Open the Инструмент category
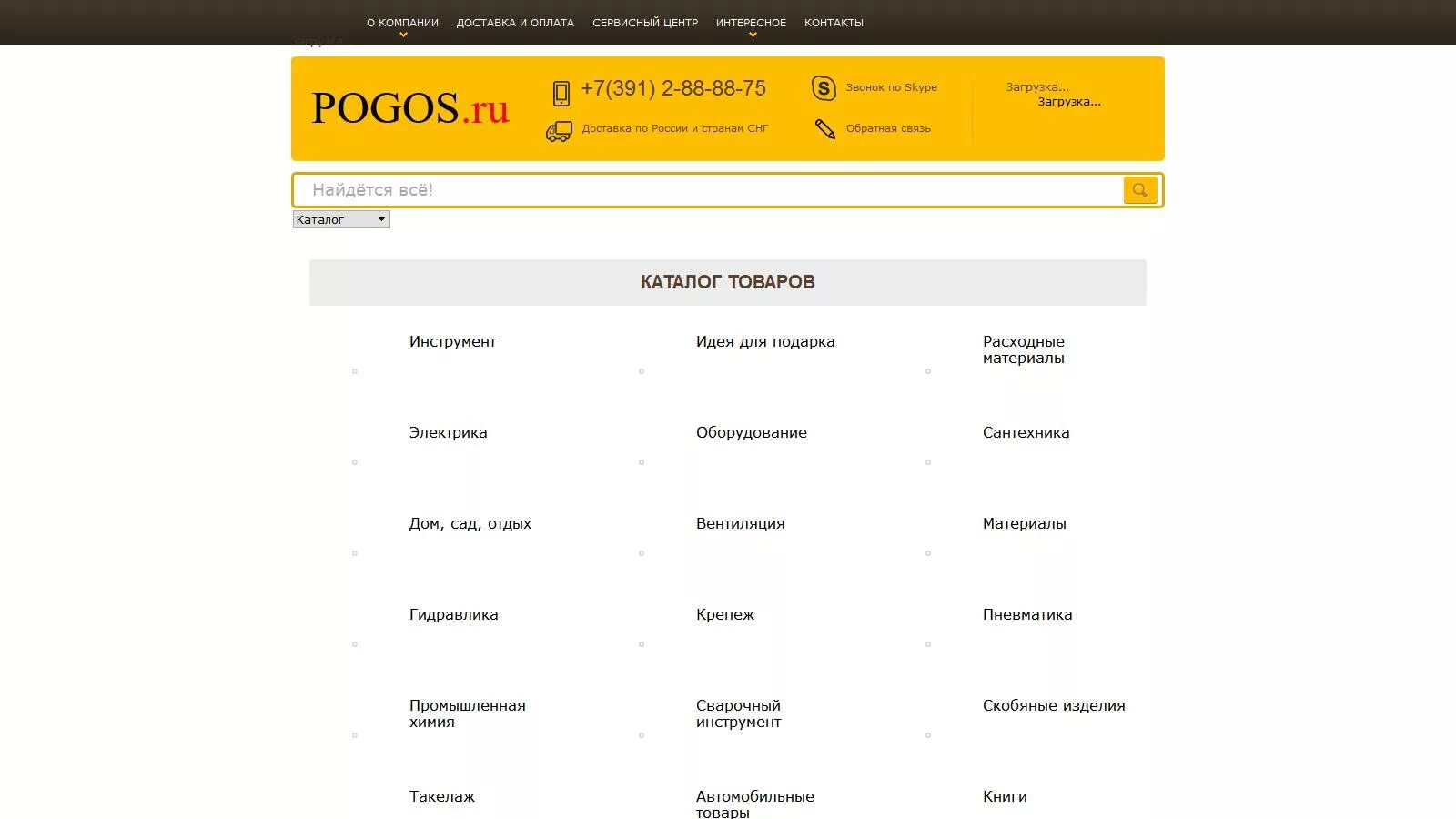Screen dimensions: 1456x819 tap(452, 341)
